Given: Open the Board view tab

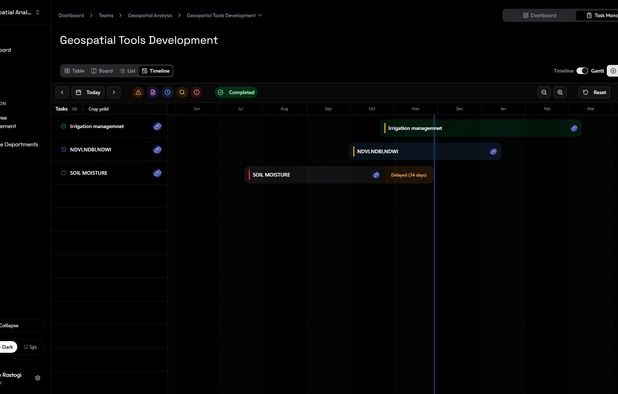Looking at the screenshot, I should pos(102,71).
